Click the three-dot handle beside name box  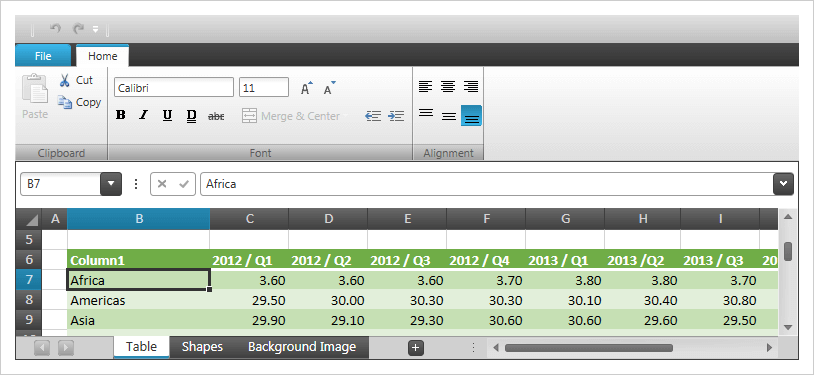(x=136, y=184)
